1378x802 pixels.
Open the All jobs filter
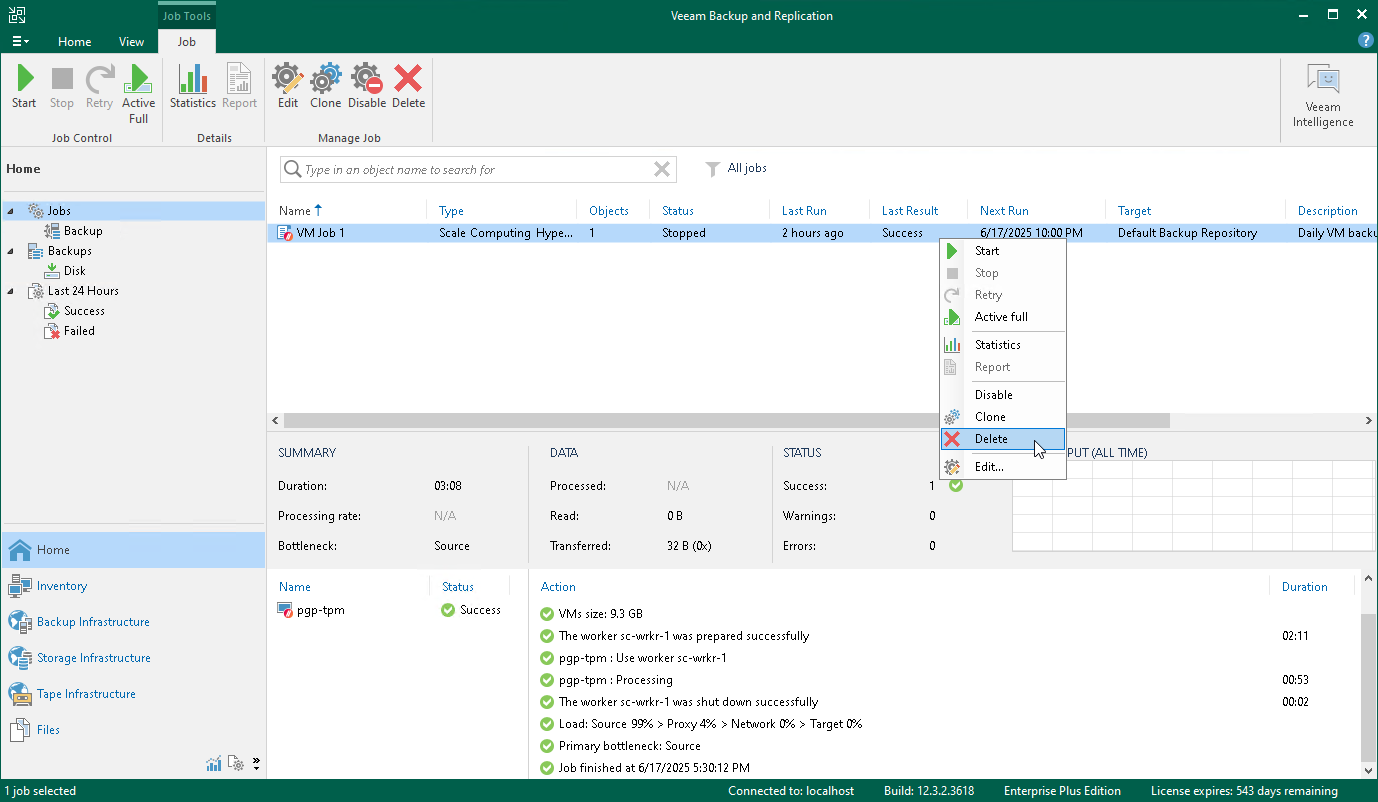(736, 169)
